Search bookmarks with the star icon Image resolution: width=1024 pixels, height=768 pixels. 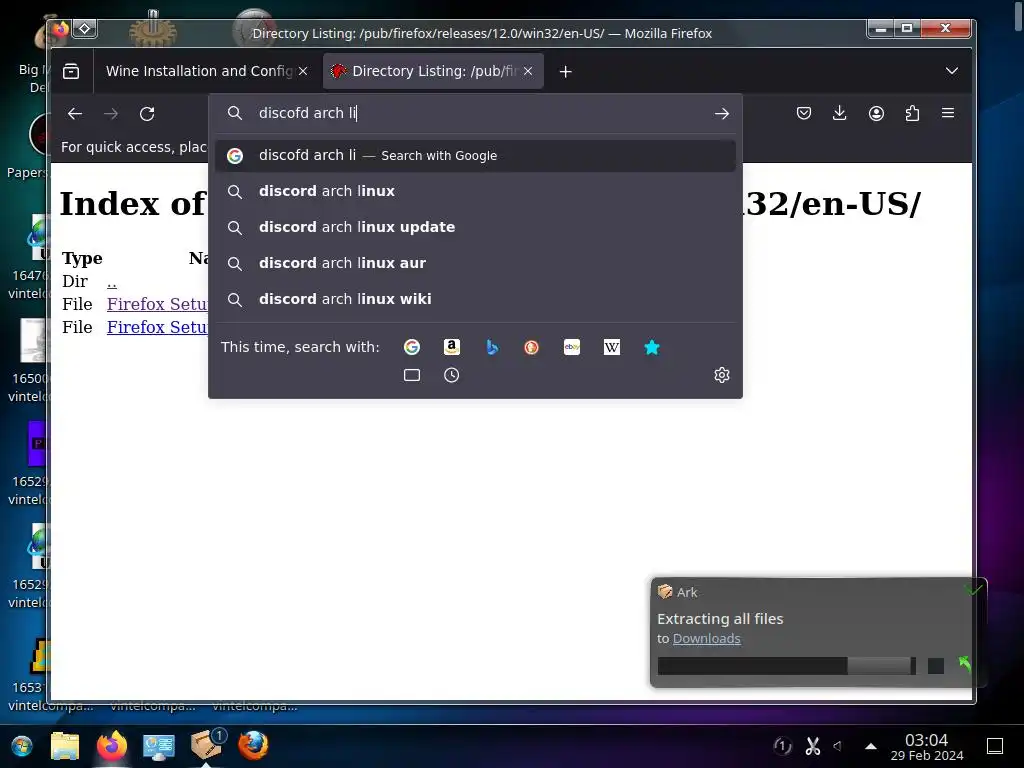pyautogui.click(x=652, y=347)
